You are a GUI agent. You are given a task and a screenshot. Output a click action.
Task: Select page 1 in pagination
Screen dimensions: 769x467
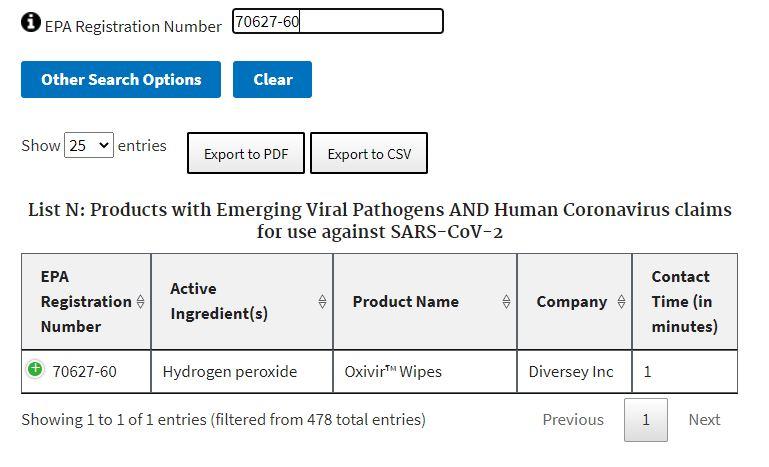(x=646, y=420)
